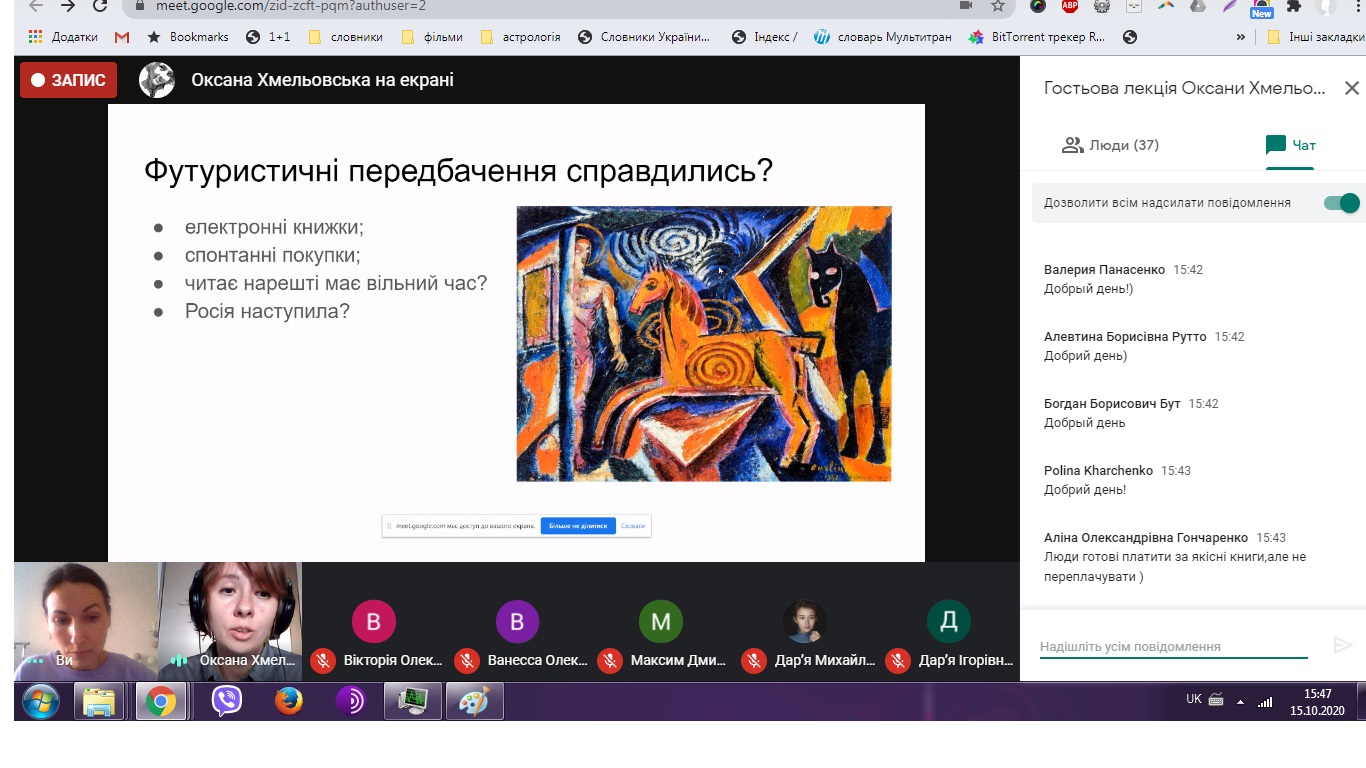Click message 'Люди готові платити за якісні книги'
The height and width of the screenshot is (768, 1366).
click(1175, 566)
